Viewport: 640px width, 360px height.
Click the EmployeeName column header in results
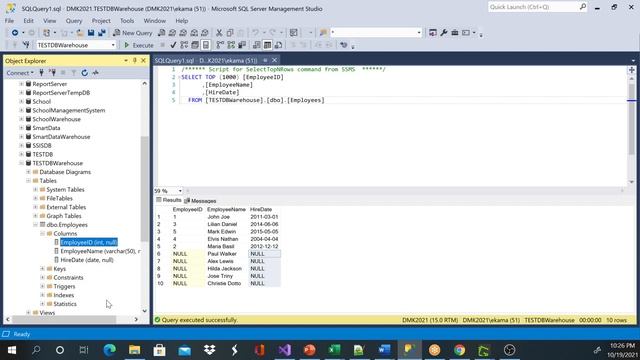(x=226, y=209)
